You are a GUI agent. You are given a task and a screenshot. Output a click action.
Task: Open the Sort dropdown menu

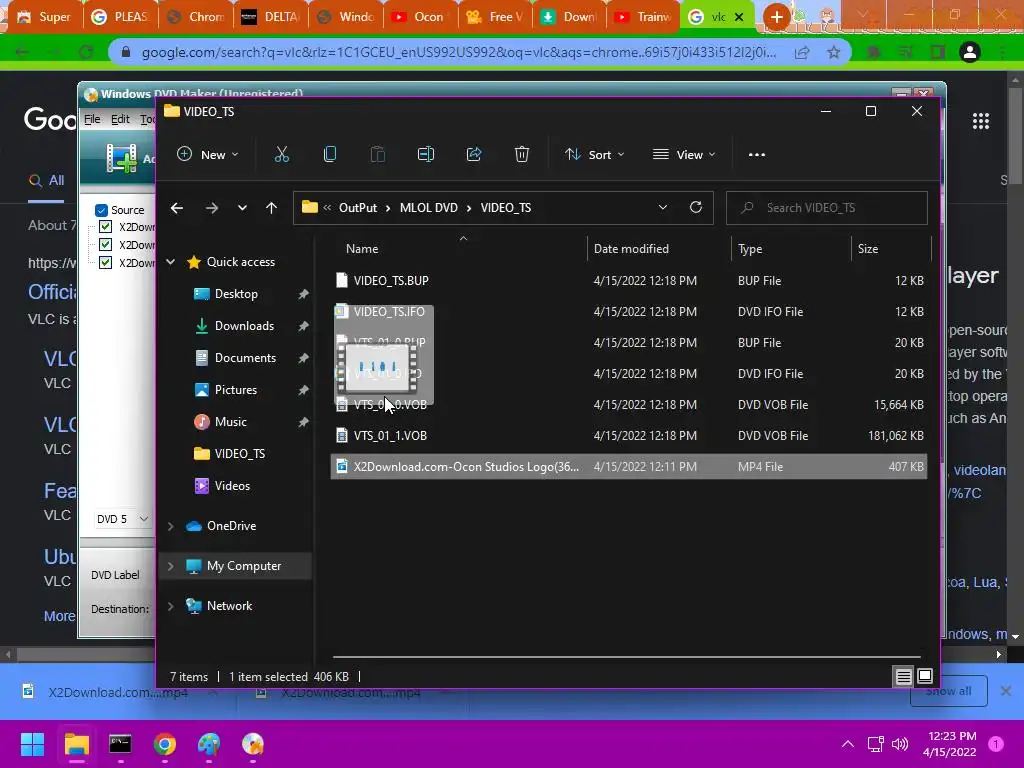click(595, 155)
